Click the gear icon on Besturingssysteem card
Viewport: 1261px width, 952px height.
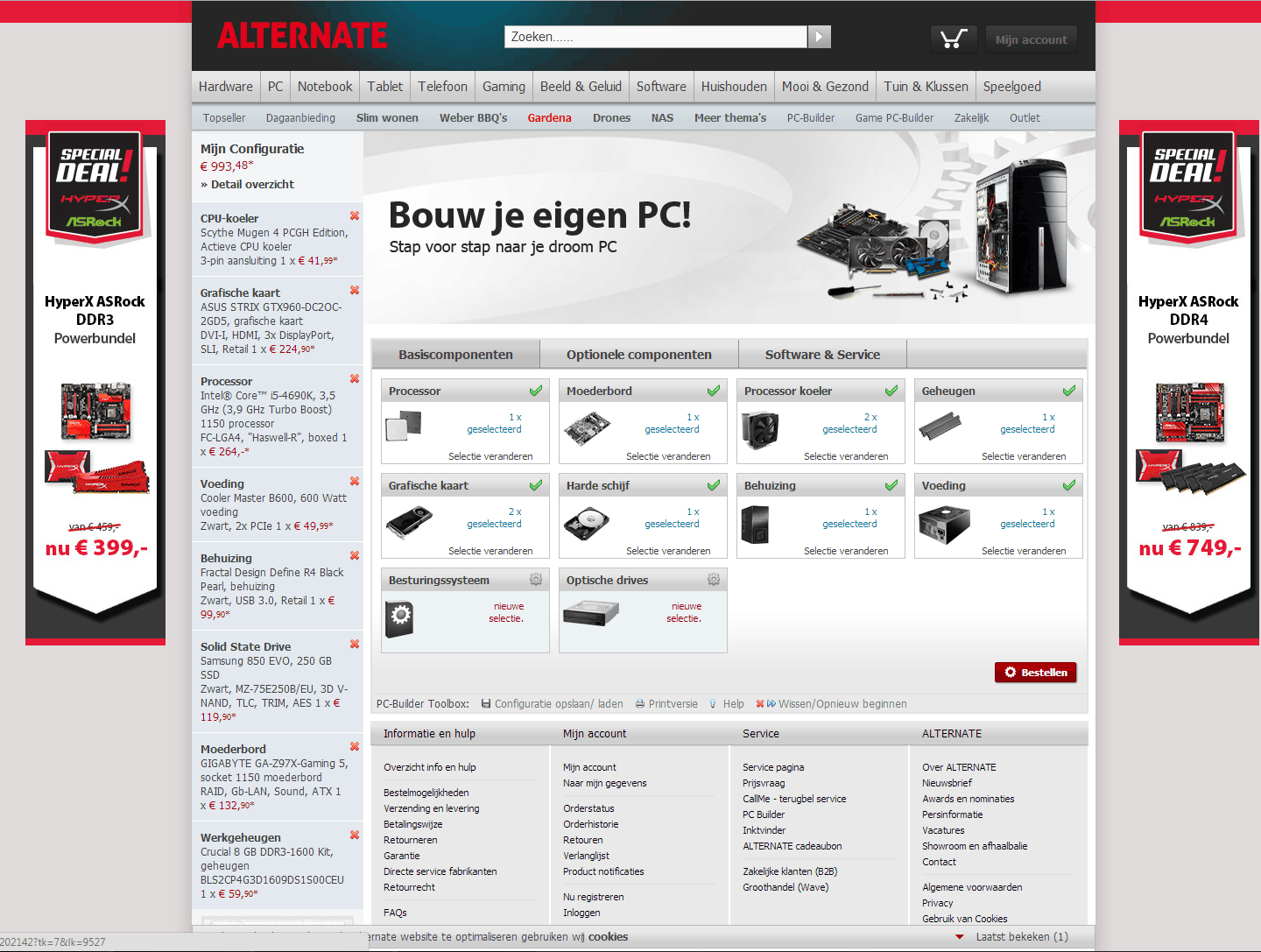tap(536, 580)
